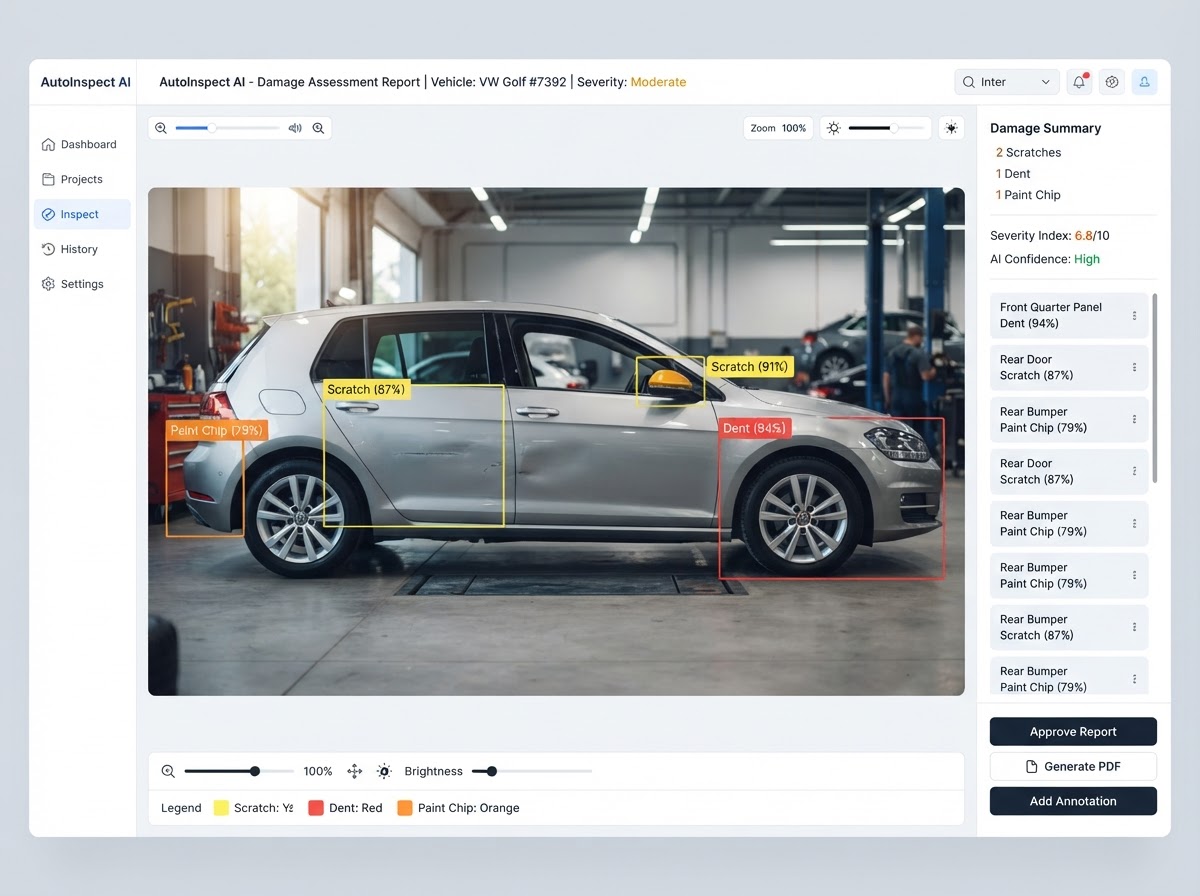
Task: Click the yellow Scratch legend swatch
Action: pyautogui.click(x=221, y=808)
